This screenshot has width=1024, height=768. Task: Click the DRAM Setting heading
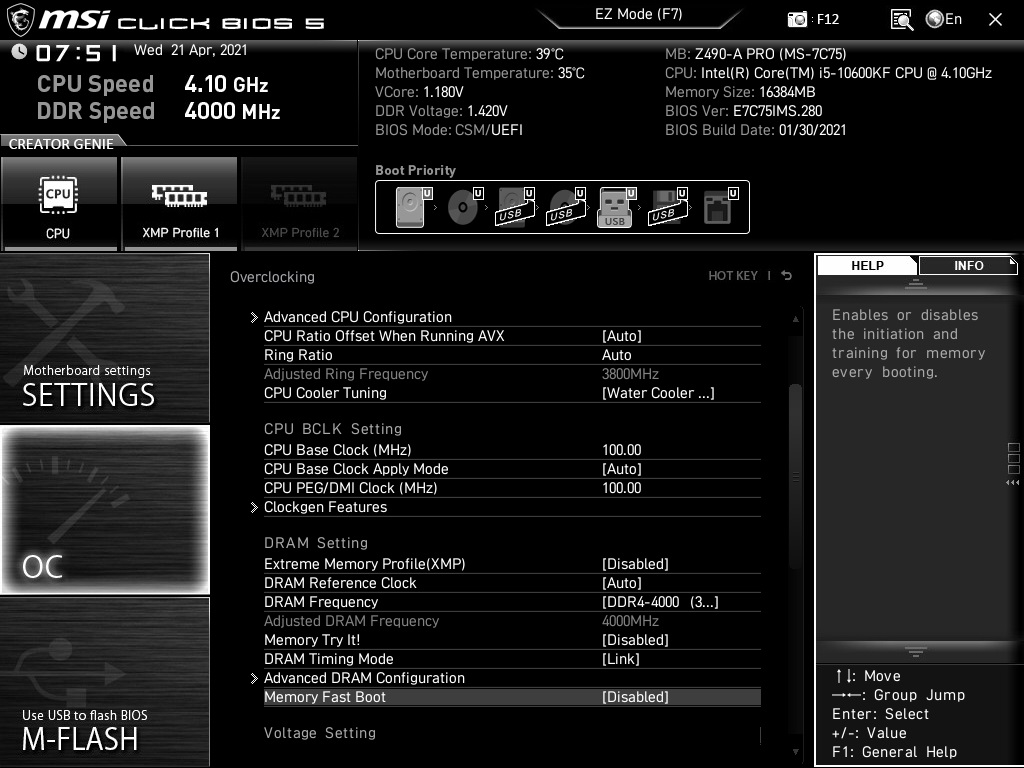[316, 543]
